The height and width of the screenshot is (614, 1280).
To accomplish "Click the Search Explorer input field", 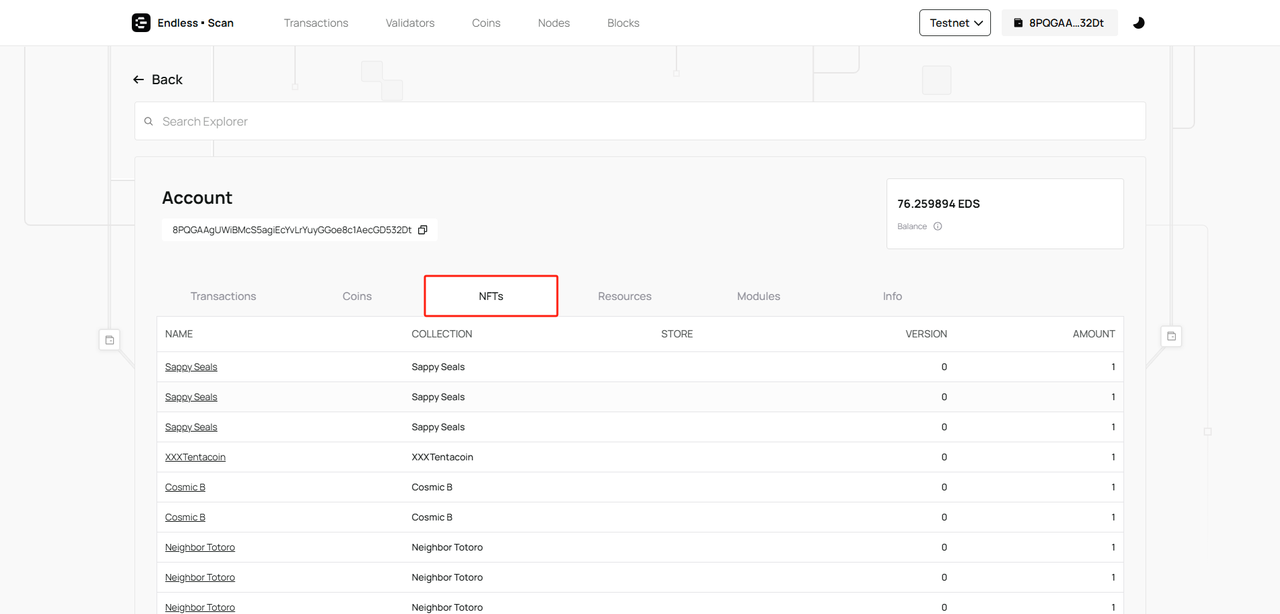I will [640, 122].
